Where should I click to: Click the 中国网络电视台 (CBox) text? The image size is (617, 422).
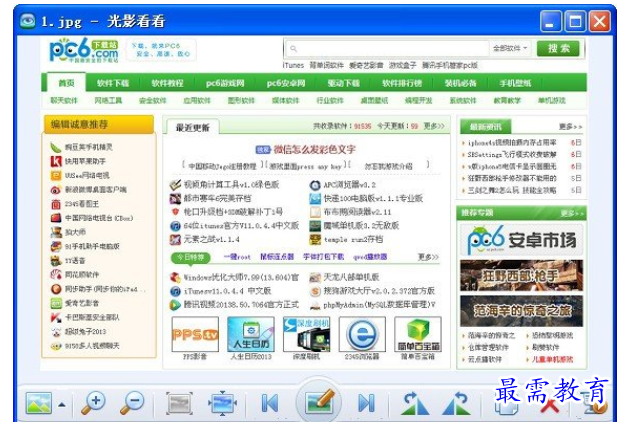pyautogui.click(x=99, y=218)
